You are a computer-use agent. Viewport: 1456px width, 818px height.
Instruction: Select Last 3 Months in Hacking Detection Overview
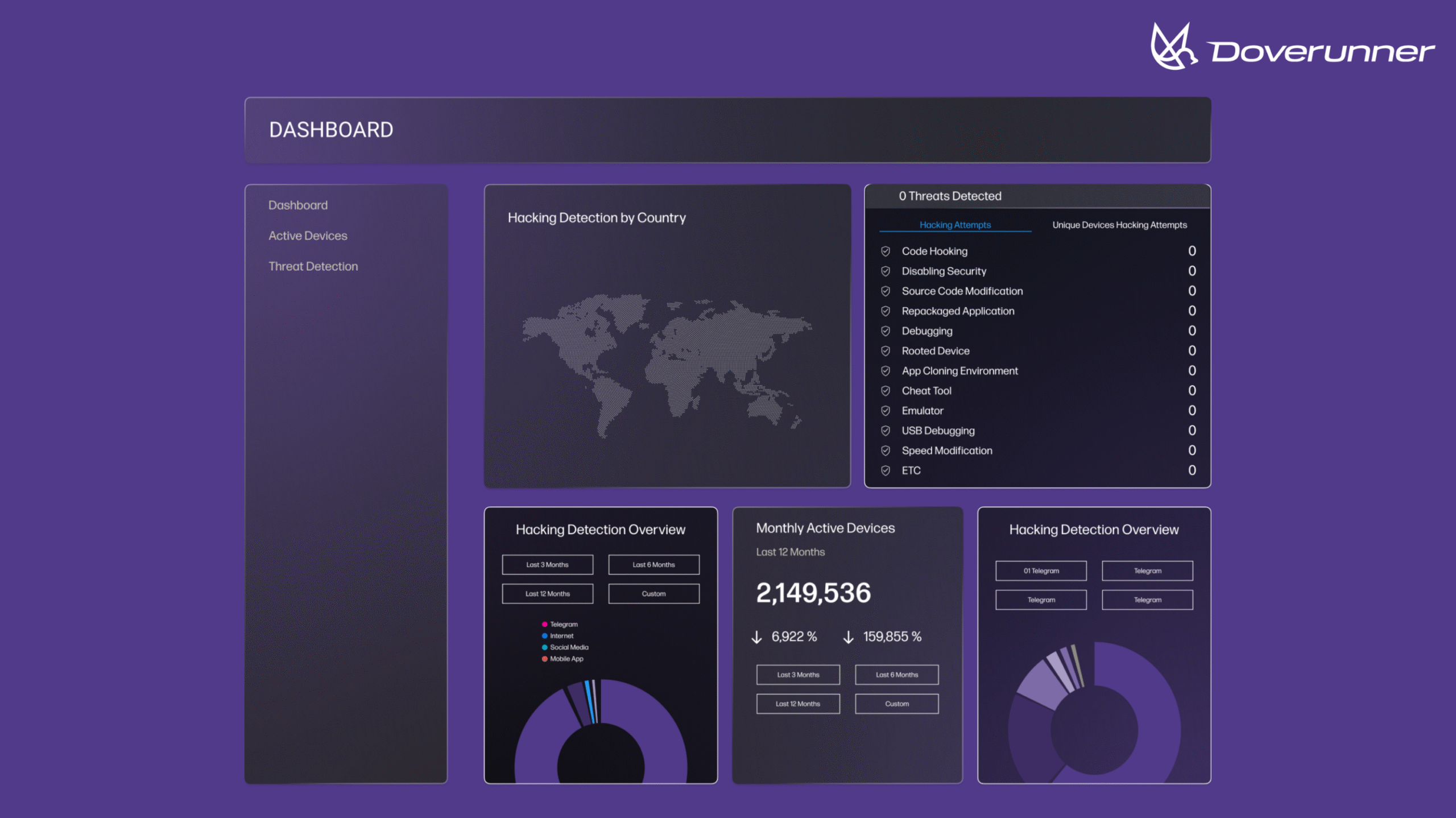point(547,564)
